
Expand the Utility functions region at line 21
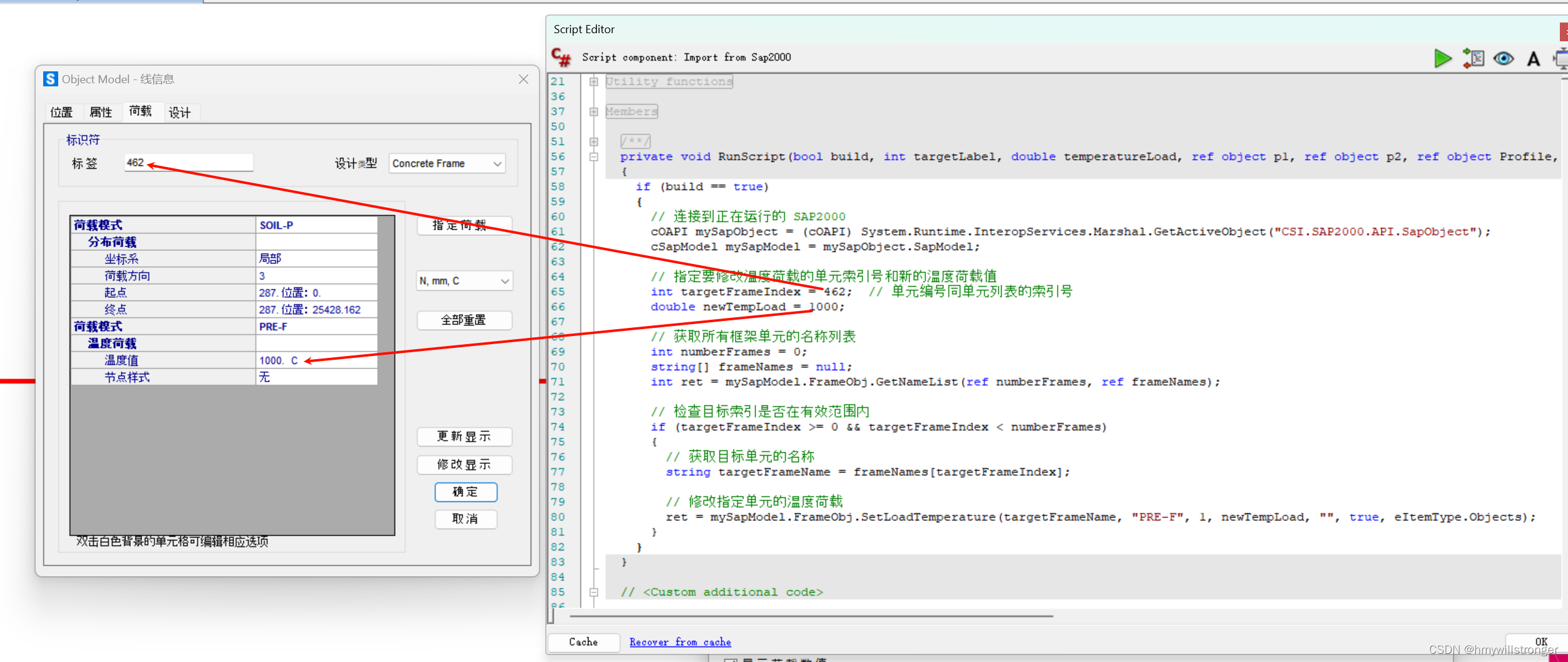tap(593, 81)
